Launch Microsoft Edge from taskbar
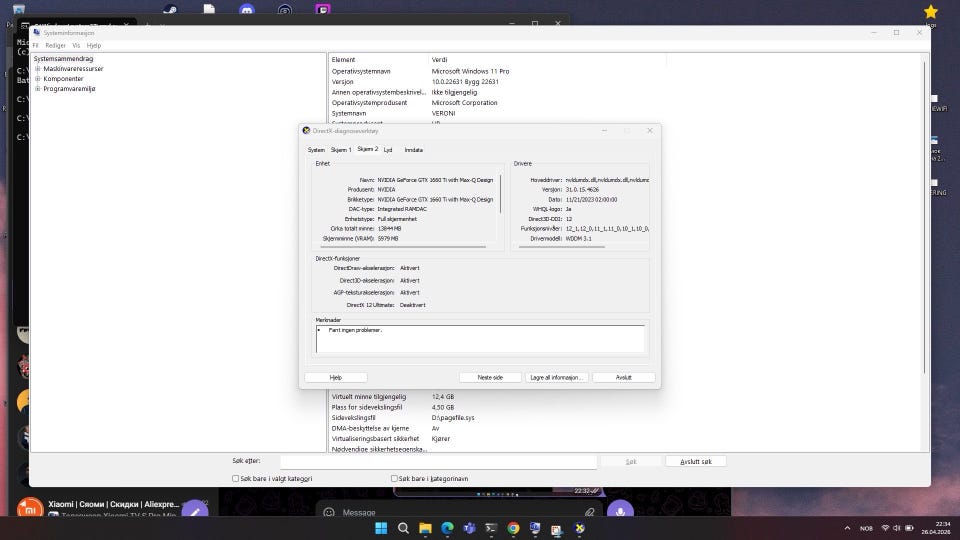 click(447, 528)
